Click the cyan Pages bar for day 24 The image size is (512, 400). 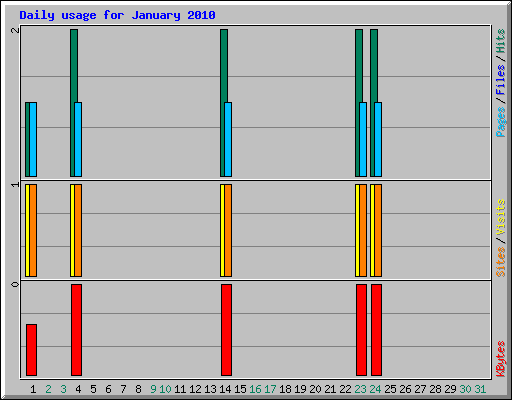click(x=378, y=139)
